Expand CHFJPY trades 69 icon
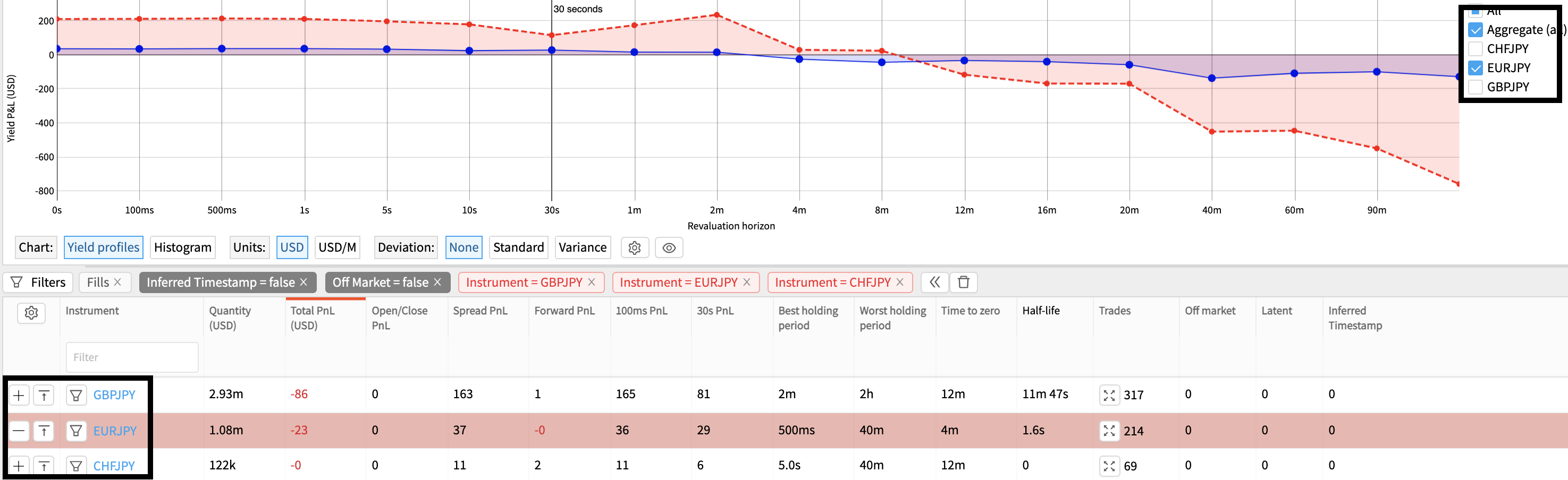Screen dimensions: 1568x480 pyautogui.click(x=1109, y=466)
